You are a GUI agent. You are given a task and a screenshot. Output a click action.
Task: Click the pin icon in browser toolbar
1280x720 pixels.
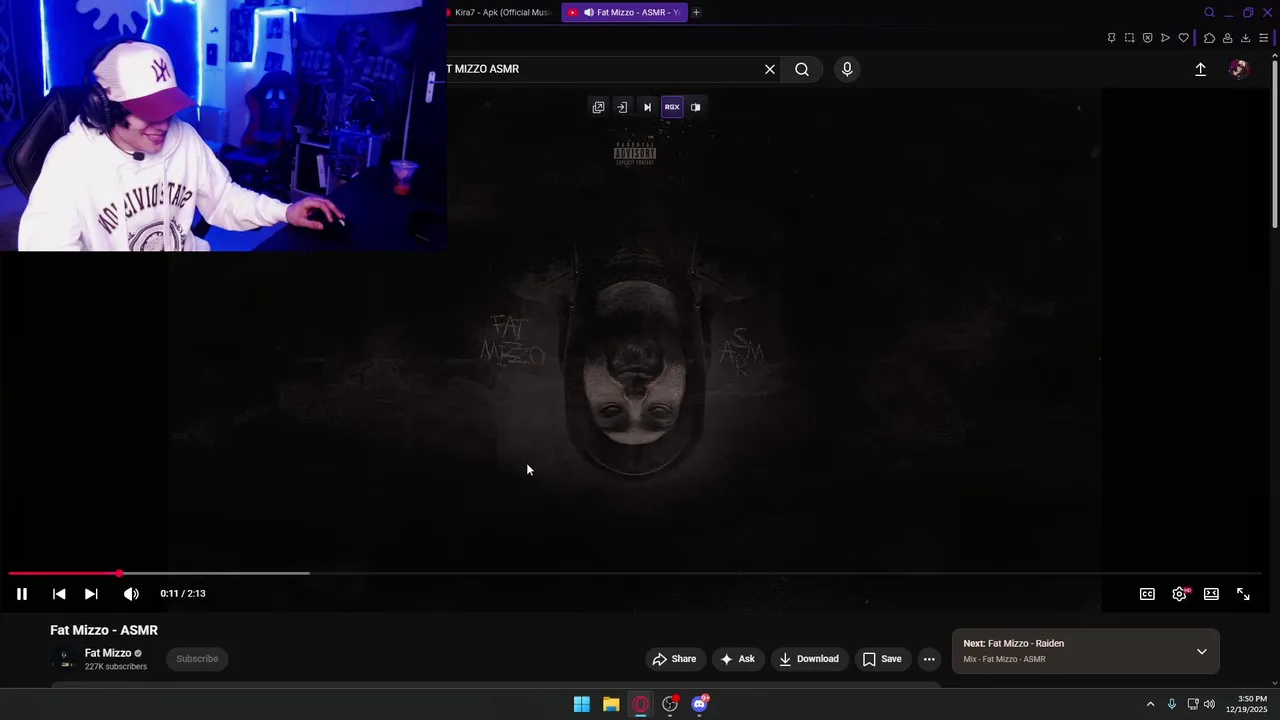click(x=1111, y=38)
